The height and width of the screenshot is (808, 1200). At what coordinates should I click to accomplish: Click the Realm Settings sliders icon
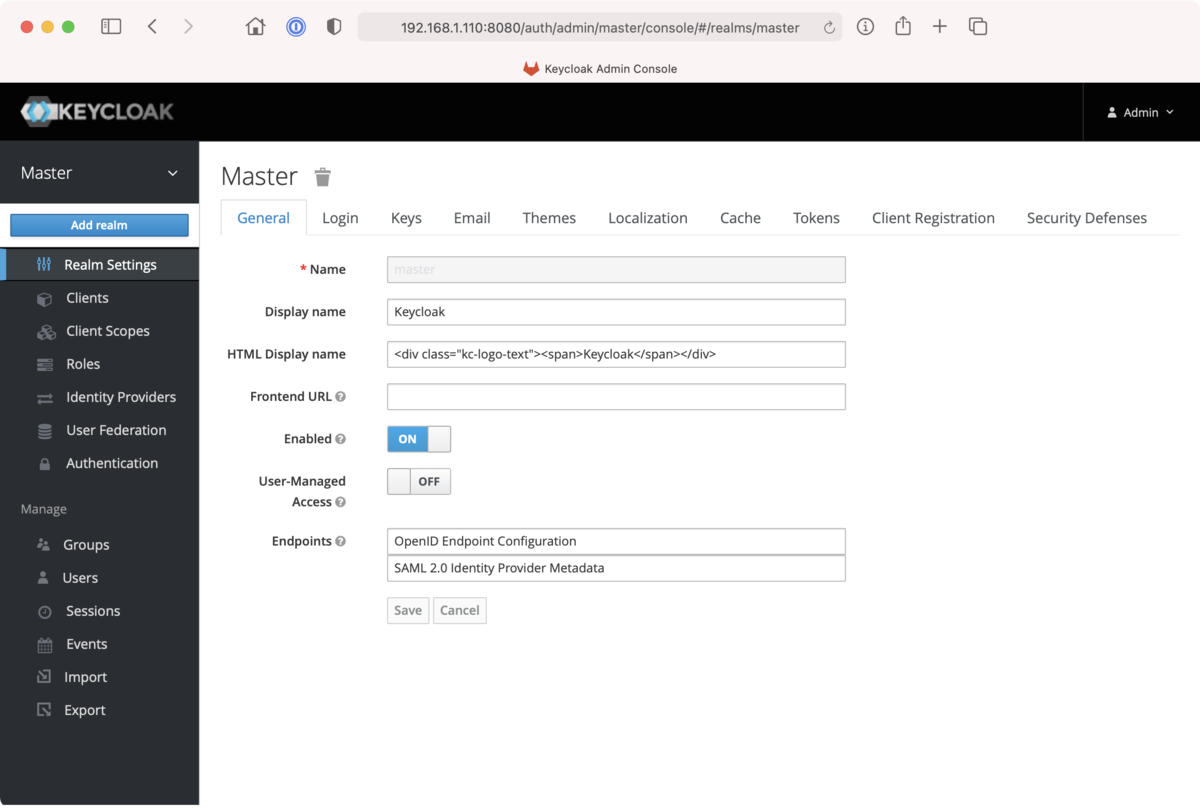(44, 265)
